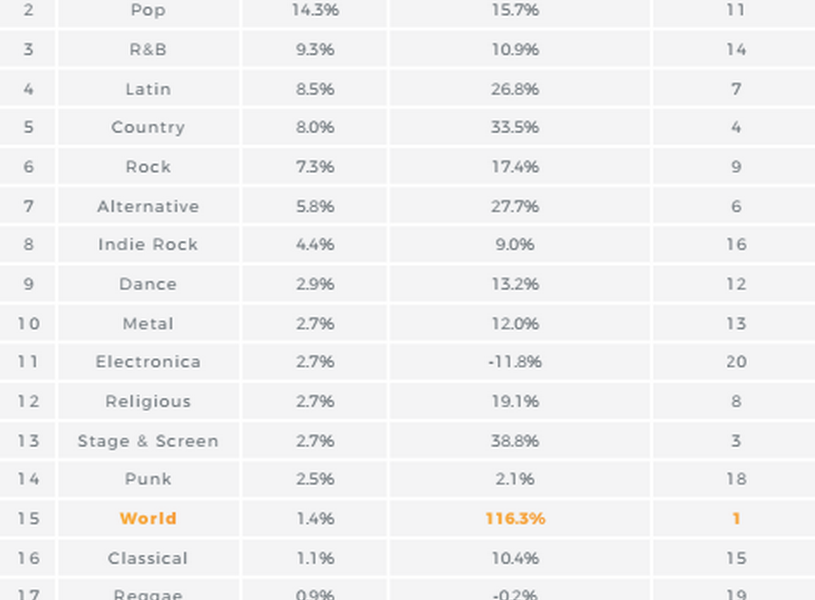Select the Country genre cell

148,128
